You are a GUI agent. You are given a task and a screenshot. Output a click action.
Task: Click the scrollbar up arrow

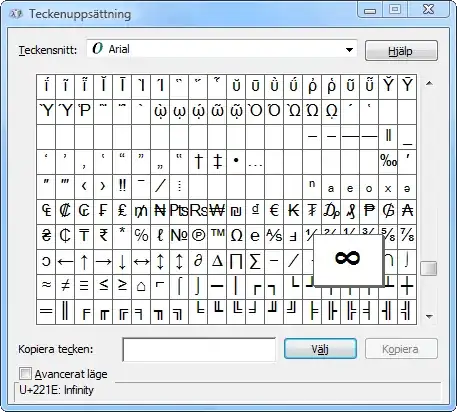pyautogui.click(x=429, y=83)
